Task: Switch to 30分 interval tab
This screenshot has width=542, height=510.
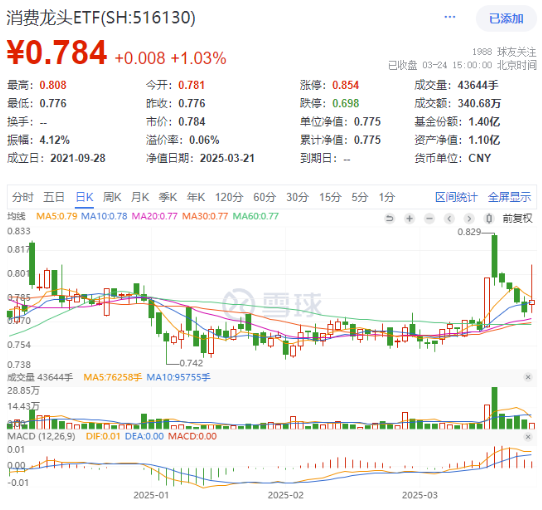Action: coord(297,197)
